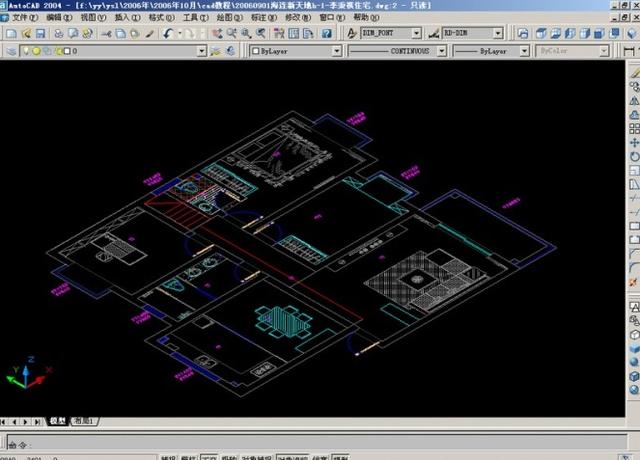Undo the last action arrow

pos(168,33)
